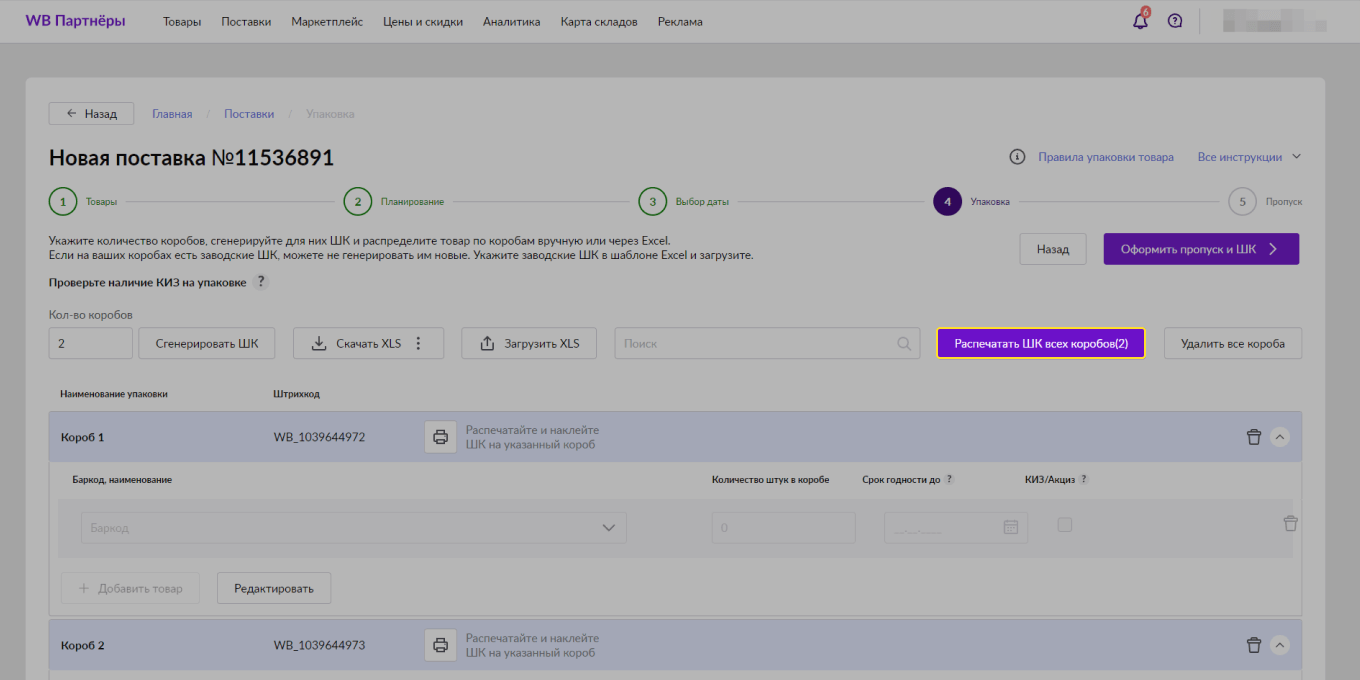Open the Аналитика menu item
Image resolution: width=1360 pixels, height=680 pixels.
[511, 21]
